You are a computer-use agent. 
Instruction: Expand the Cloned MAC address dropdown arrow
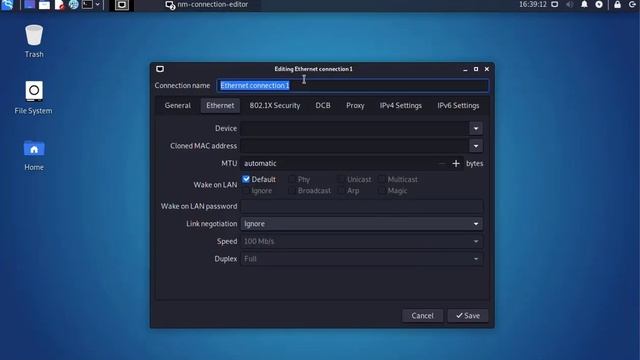coord(476,146)
